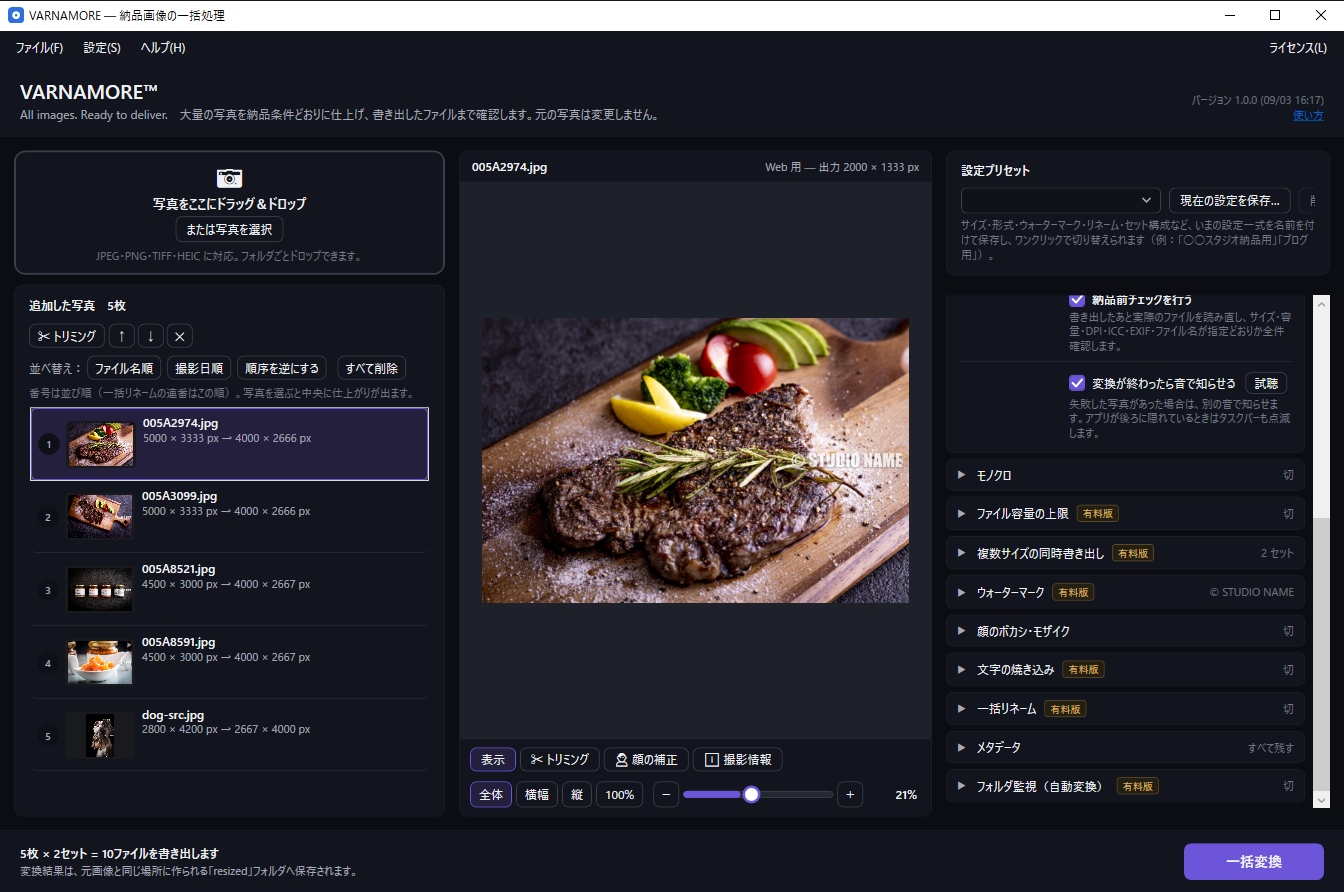Screen dimensions: 1344x892
Task: Open the 設定プリセット dropdown
Action: tap(1060, 201)
